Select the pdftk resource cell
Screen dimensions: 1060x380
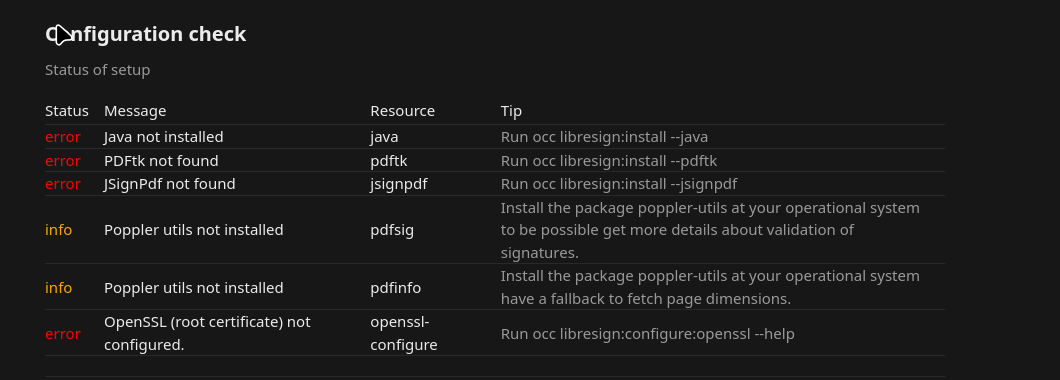(389, 161)
